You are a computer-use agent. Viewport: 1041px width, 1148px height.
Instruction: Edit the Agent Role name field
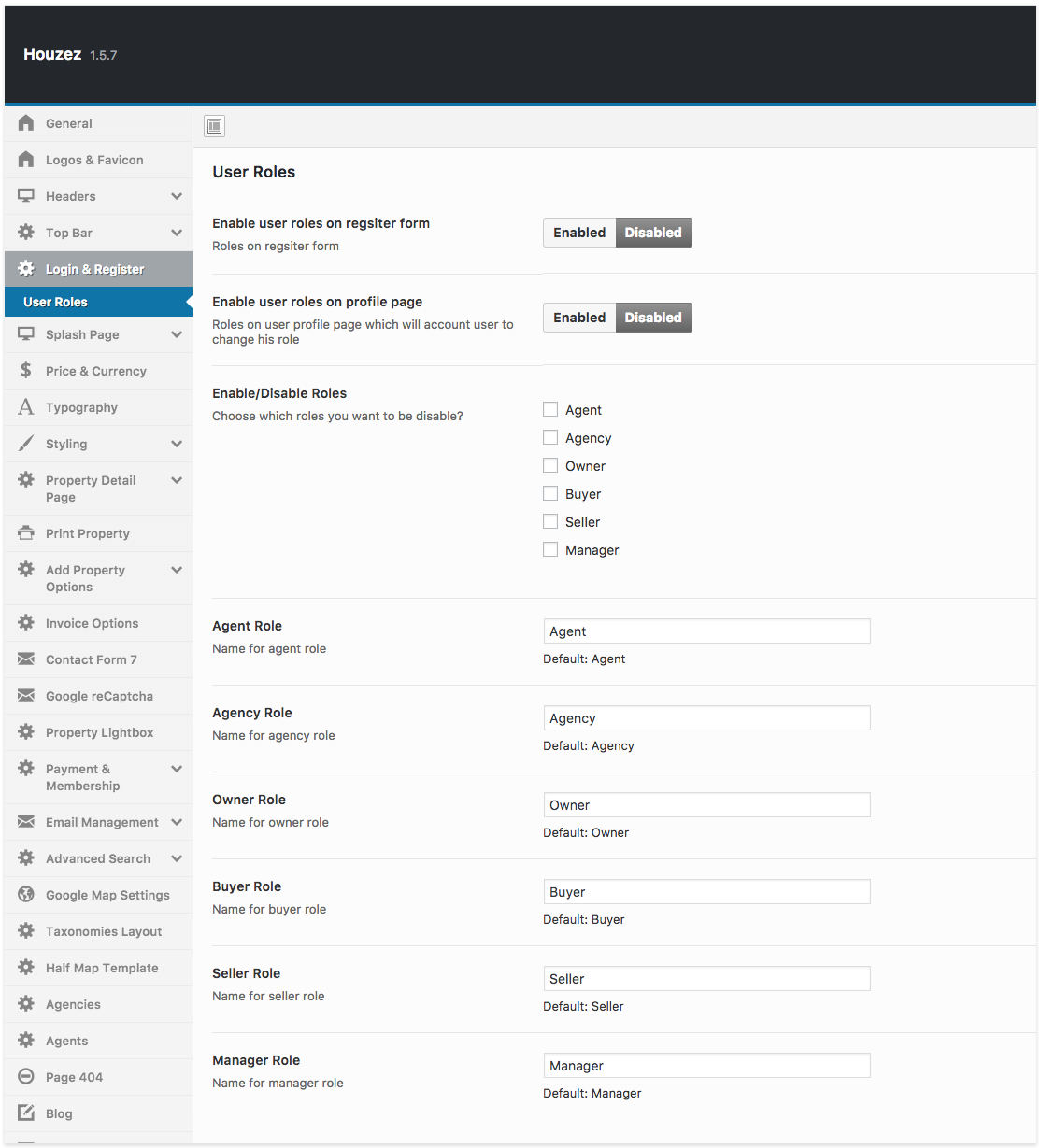(706, 631)
